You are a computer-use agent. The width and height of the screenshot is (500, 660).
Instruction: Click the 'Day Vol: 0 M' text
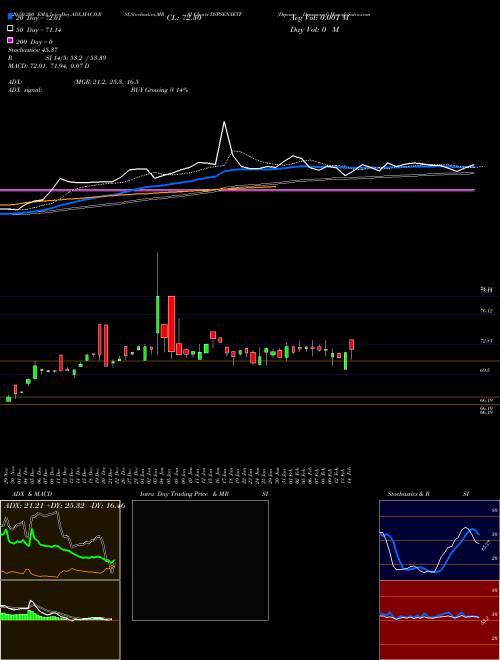[x=314, y=30]
